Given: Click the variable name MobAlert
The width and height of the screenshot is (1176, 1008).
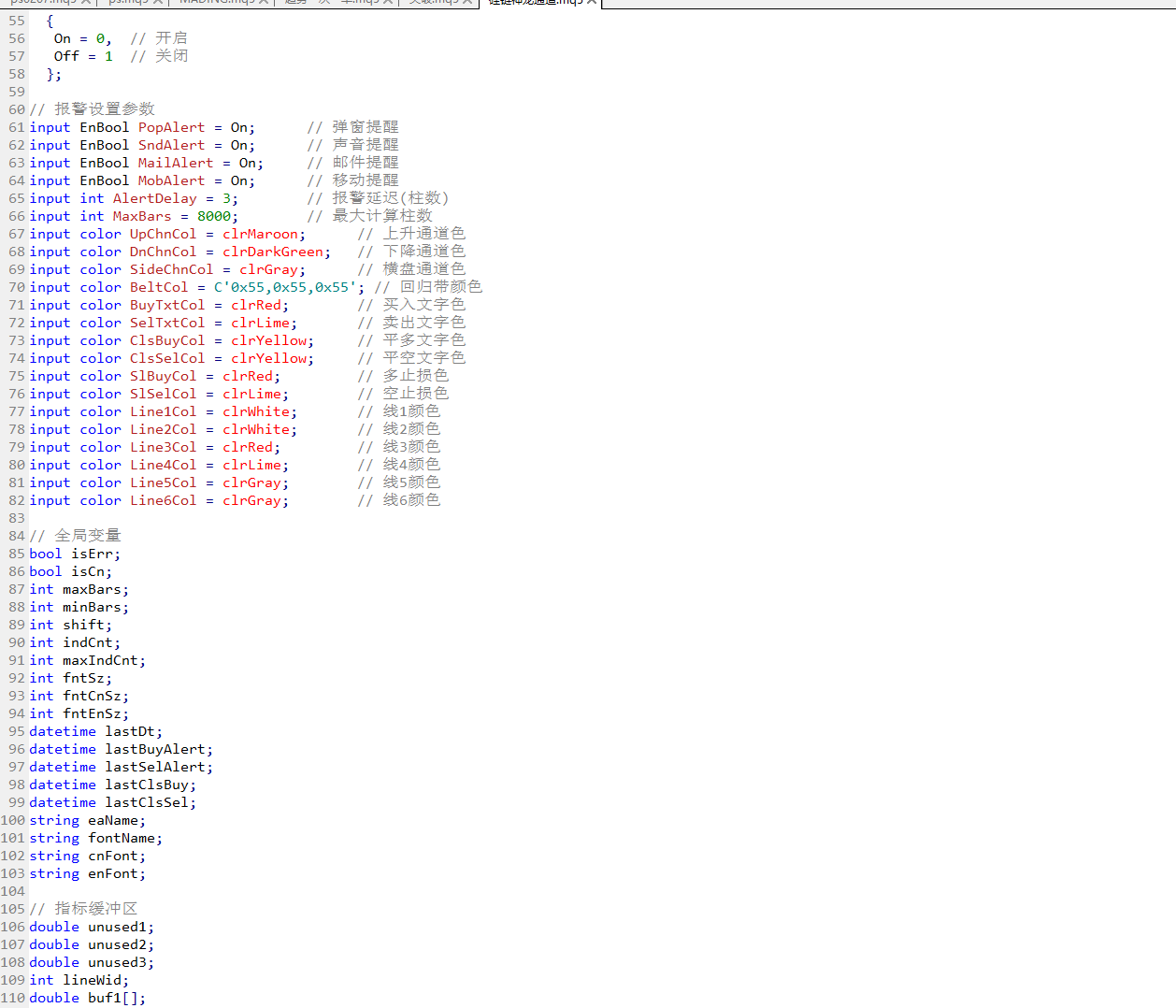Looking at the screenshot, I should [172, 180].
